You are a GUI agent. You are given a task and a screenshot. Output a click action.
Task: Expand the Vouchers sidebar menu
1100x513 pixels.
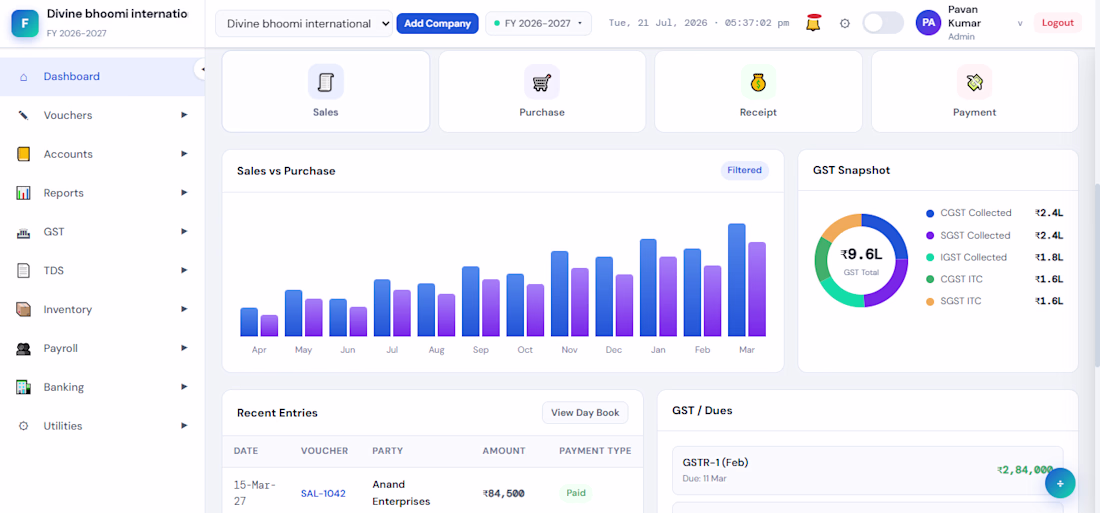[102, 115]
